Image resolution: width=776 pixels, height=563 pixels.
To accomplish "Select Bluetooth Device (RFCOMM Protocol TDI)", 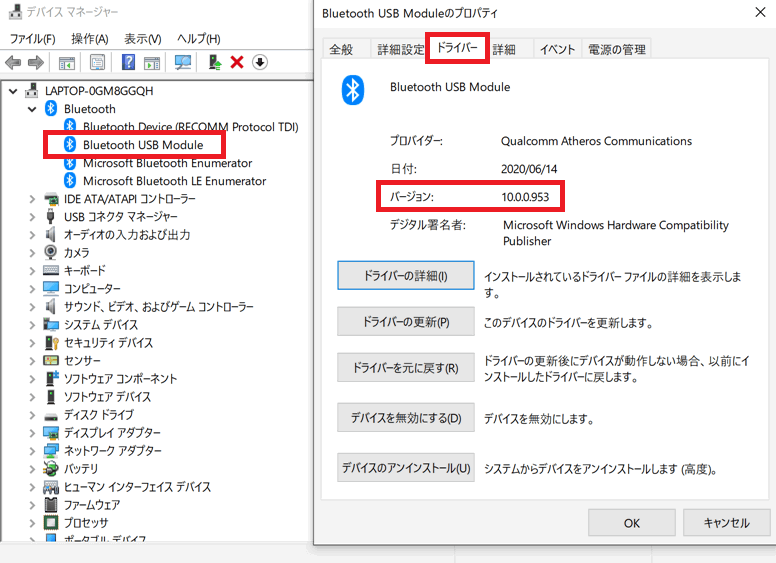I will (191, 127).
